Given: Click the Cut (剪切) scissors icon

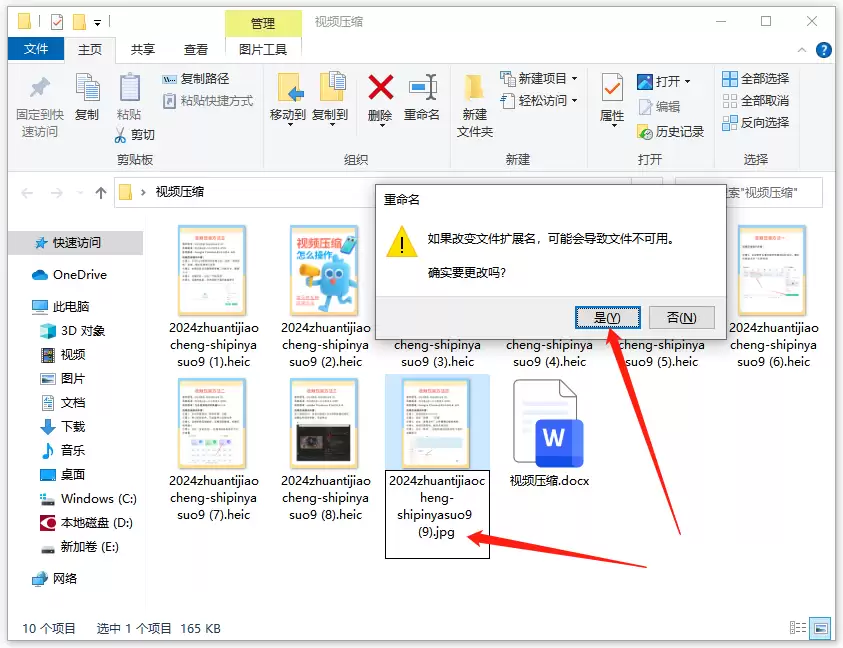Looking at the screenshot, I should click(x=120, y=134).
